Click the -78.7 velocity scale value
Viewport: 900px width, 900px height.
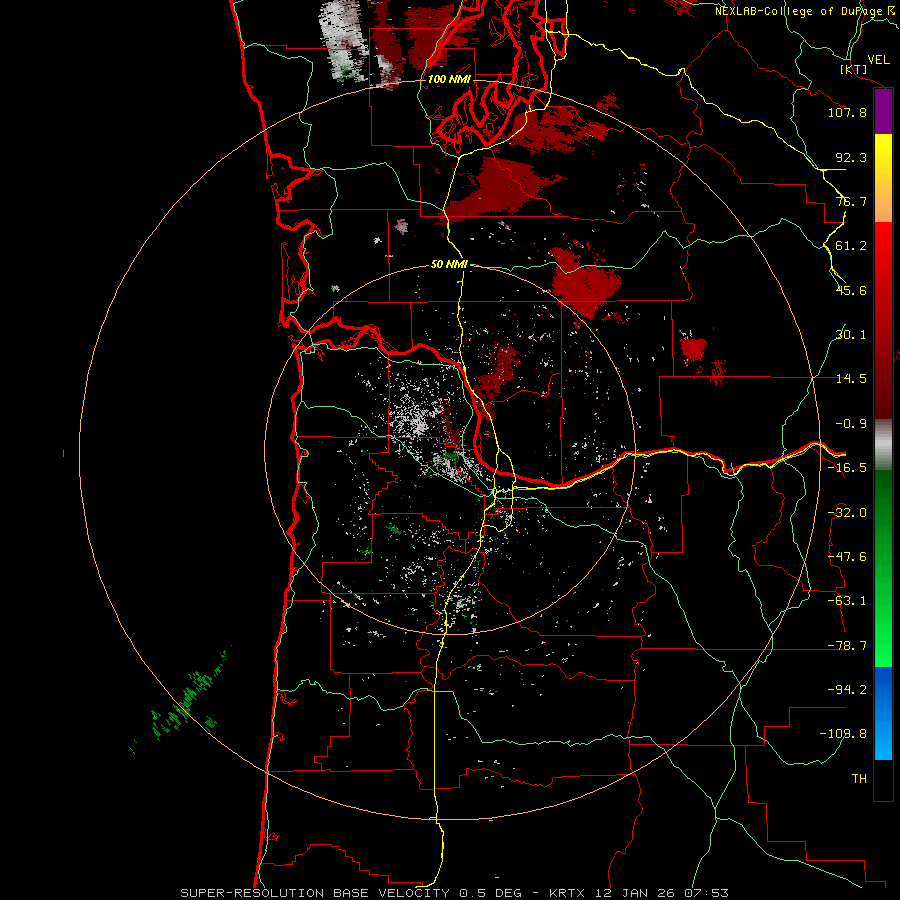coord(847,646)
